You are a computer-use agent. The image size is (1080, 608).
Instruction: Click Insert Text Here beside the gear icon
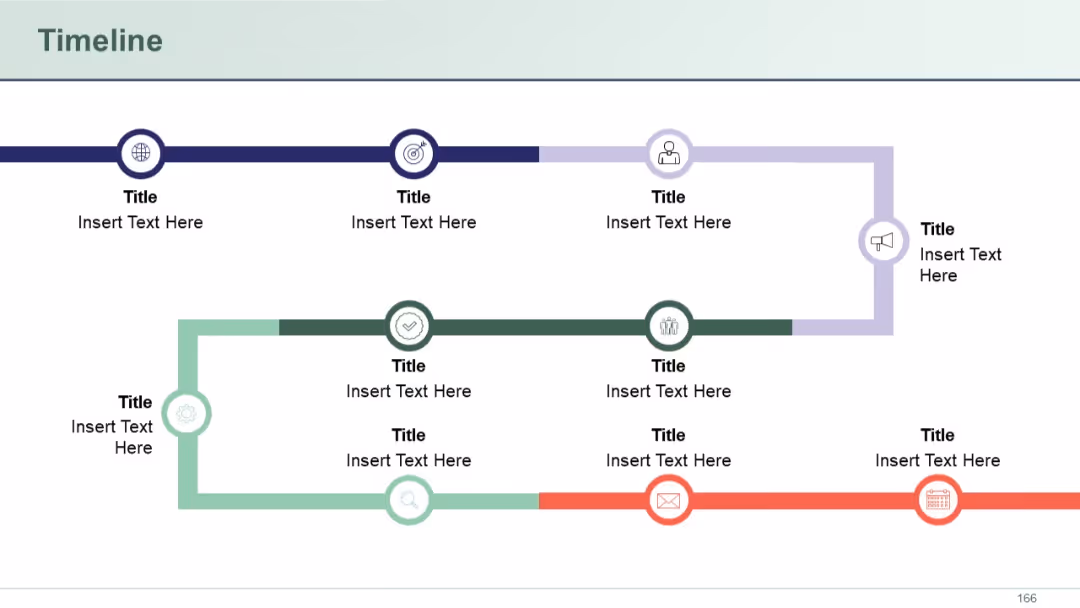click(112, 437)
